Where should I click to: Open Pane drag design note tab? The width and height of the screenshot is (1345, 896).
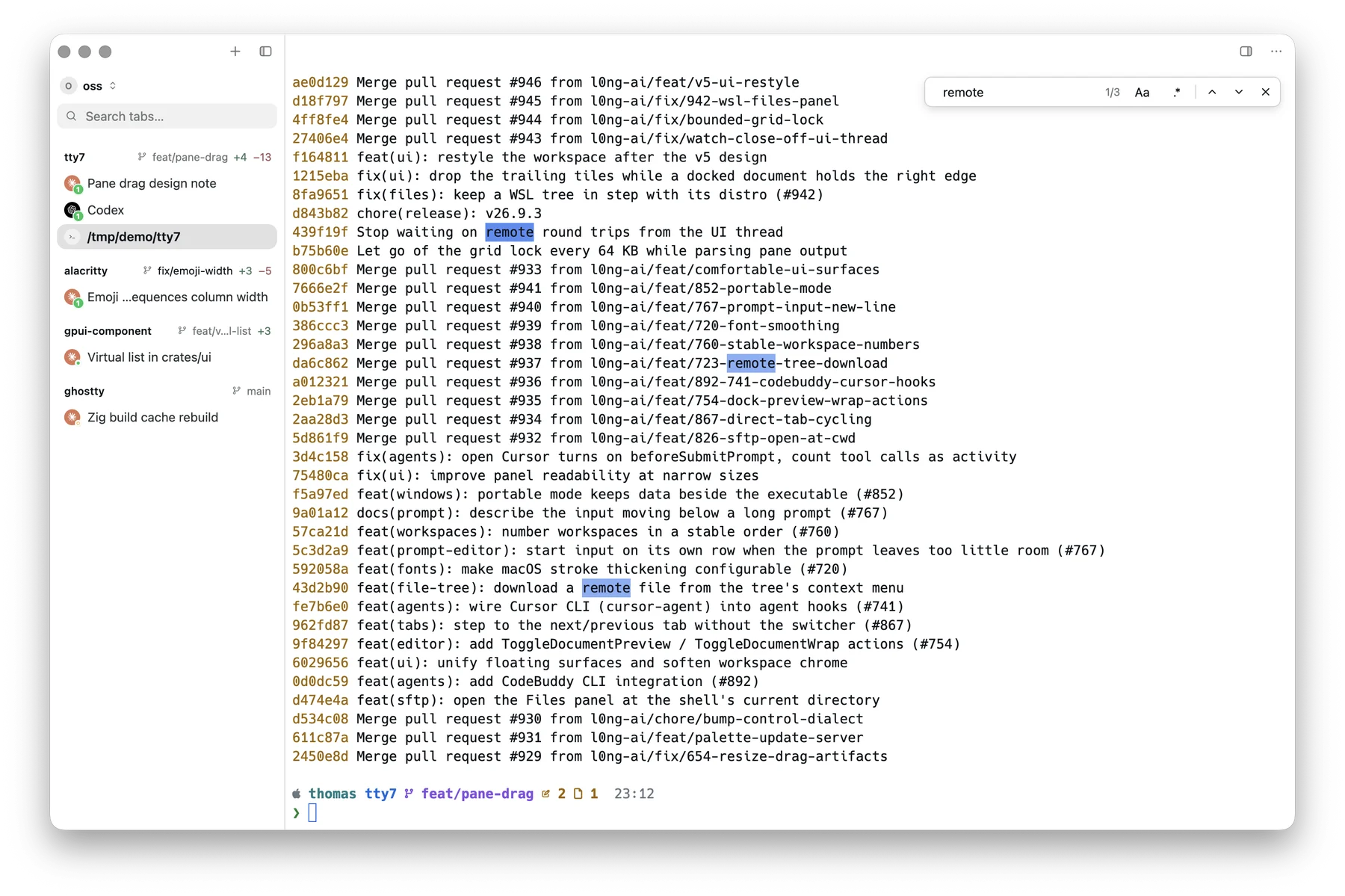tap(167, 183)
